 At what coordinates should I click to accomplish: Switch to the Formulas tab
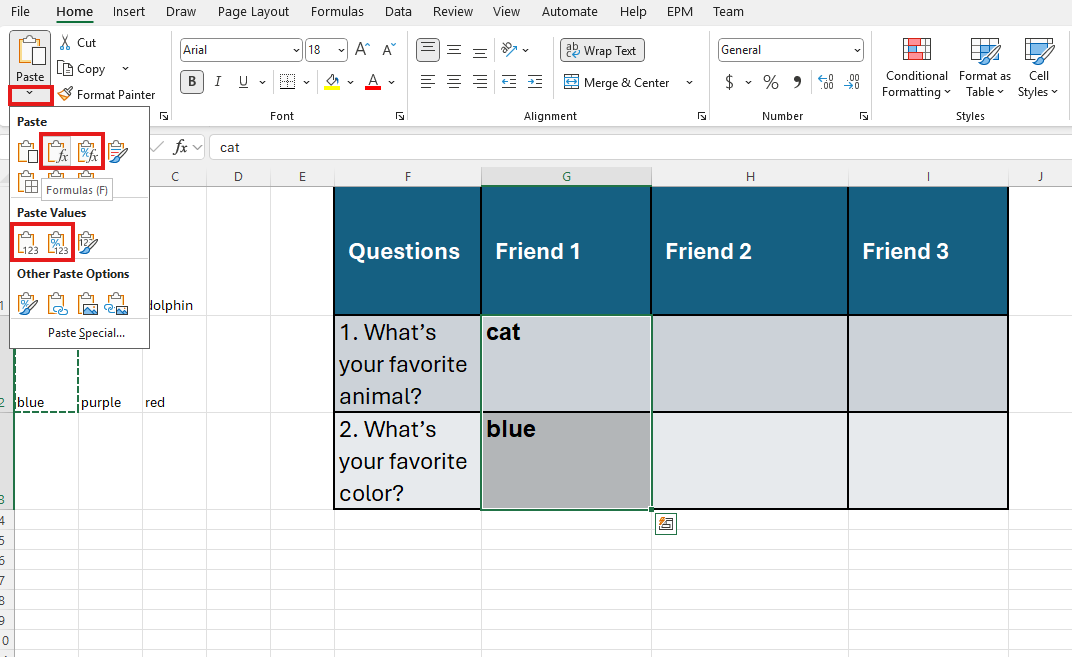(x=337, y=12)
